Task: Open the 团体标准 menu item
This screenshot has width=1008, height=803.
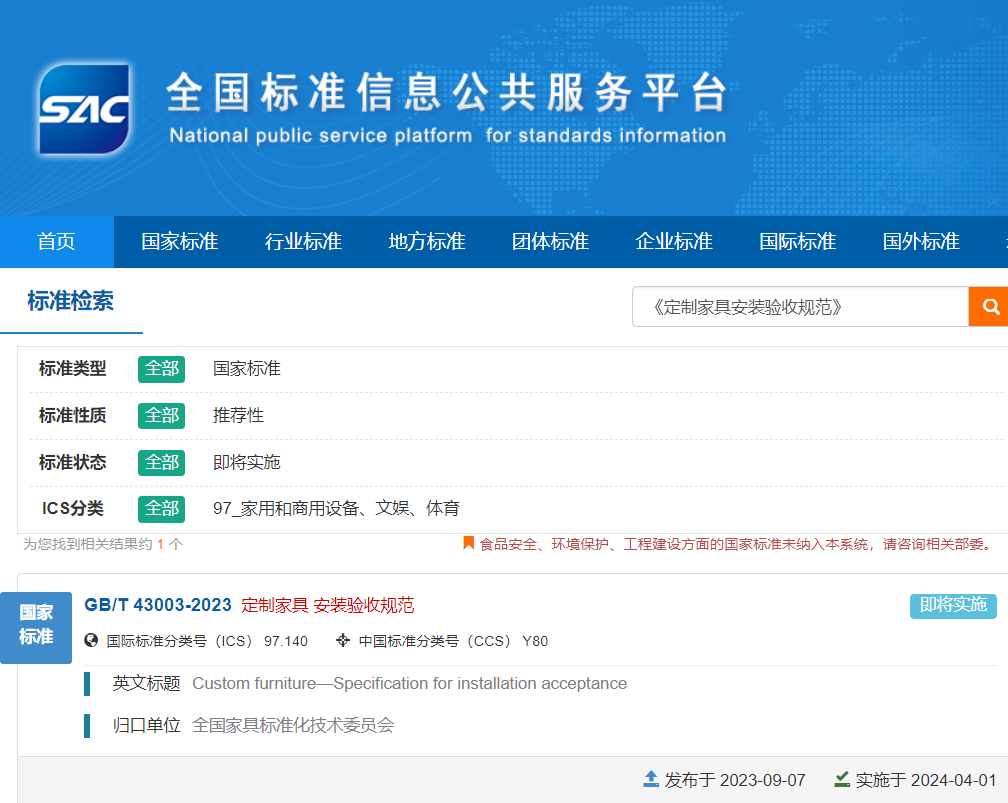Action: [x=550, y=242]
